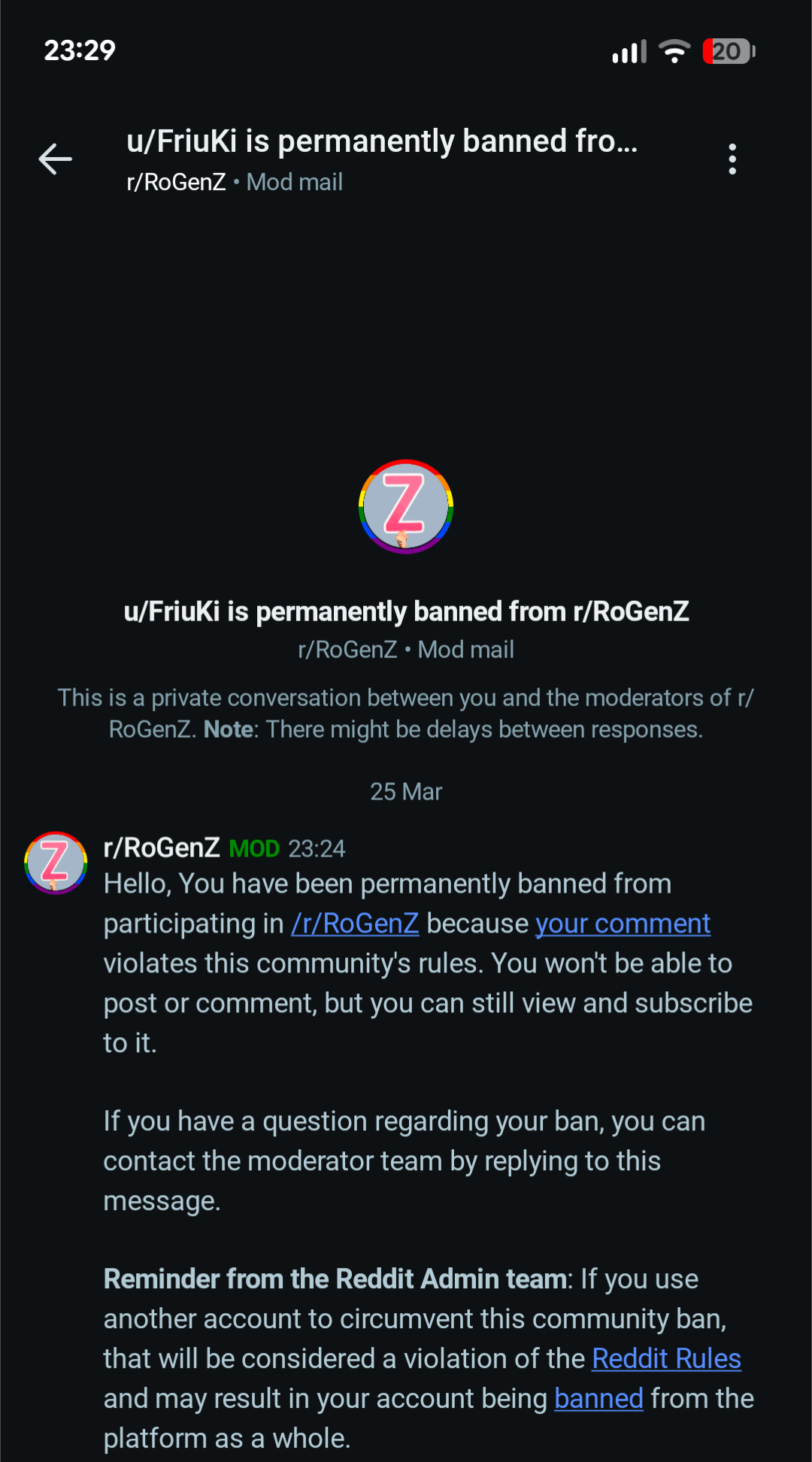Tap the large RoGenZ community avatar
Screen dimensions: 812x1462
tap(406, 506)
